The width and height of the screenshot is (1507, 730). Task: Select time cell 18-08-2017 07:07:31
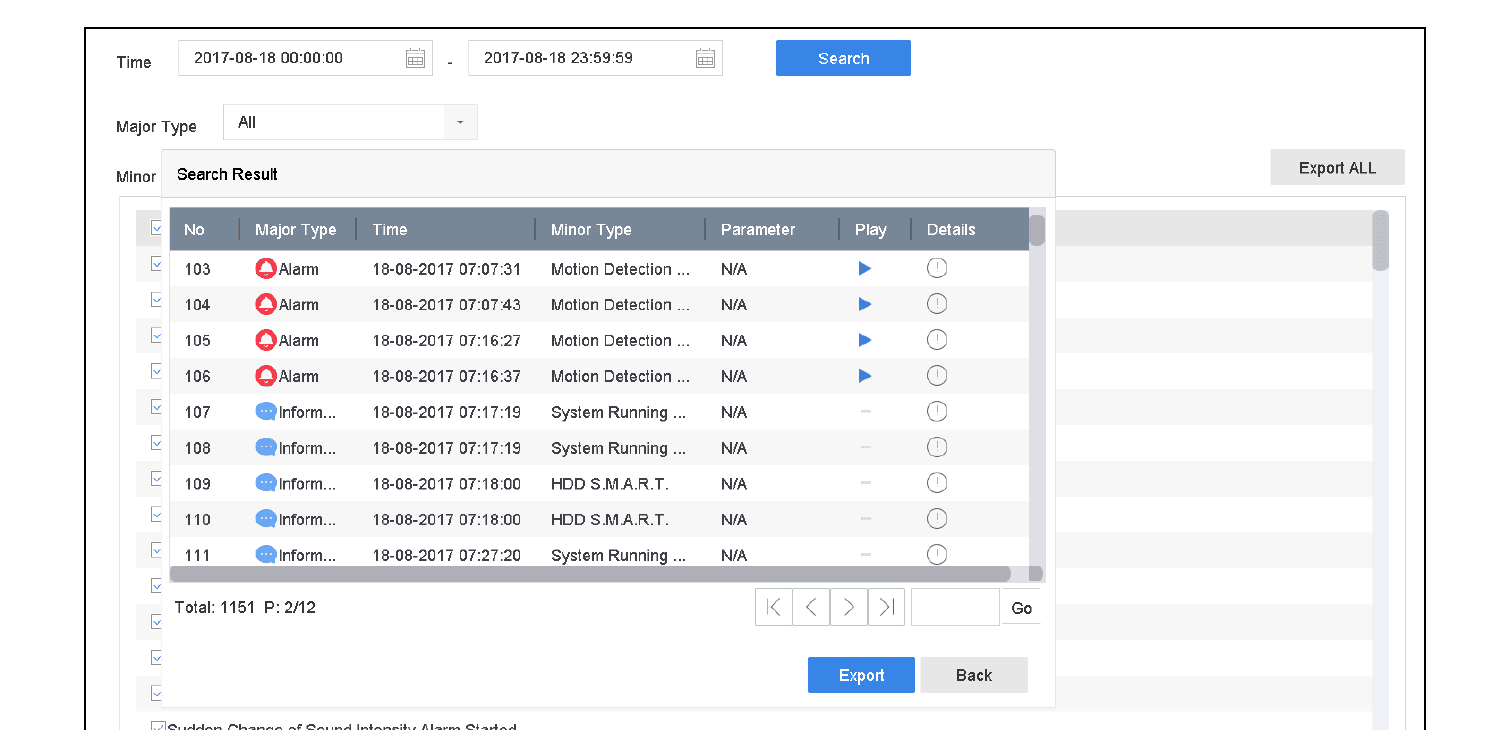tap(447, 269)
